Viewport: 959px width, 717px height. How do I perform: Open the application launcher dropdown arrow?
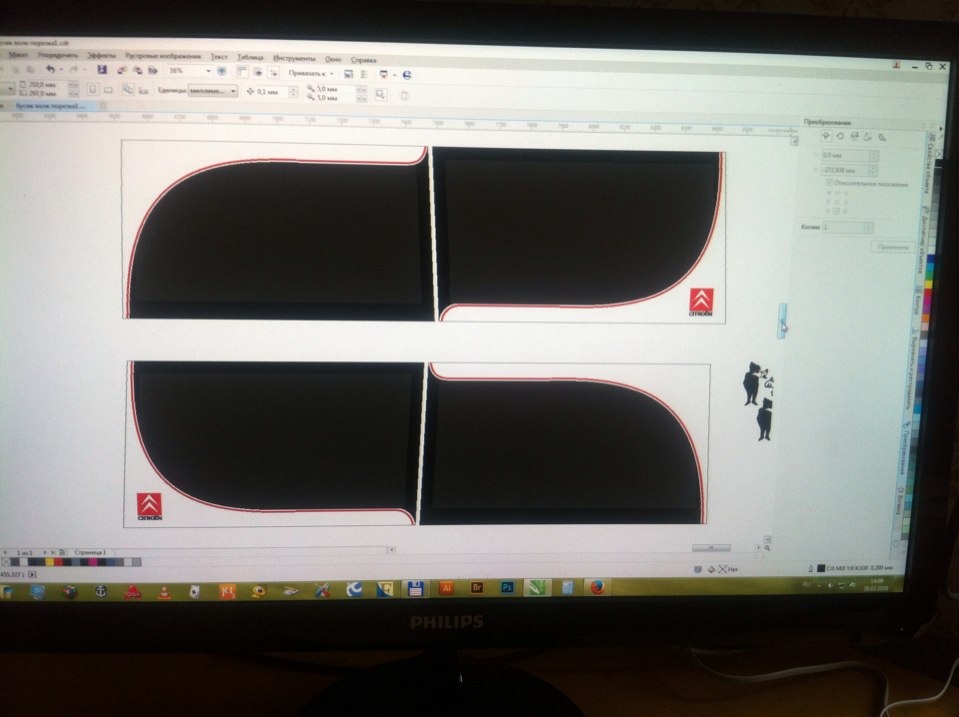click(394, 75)
